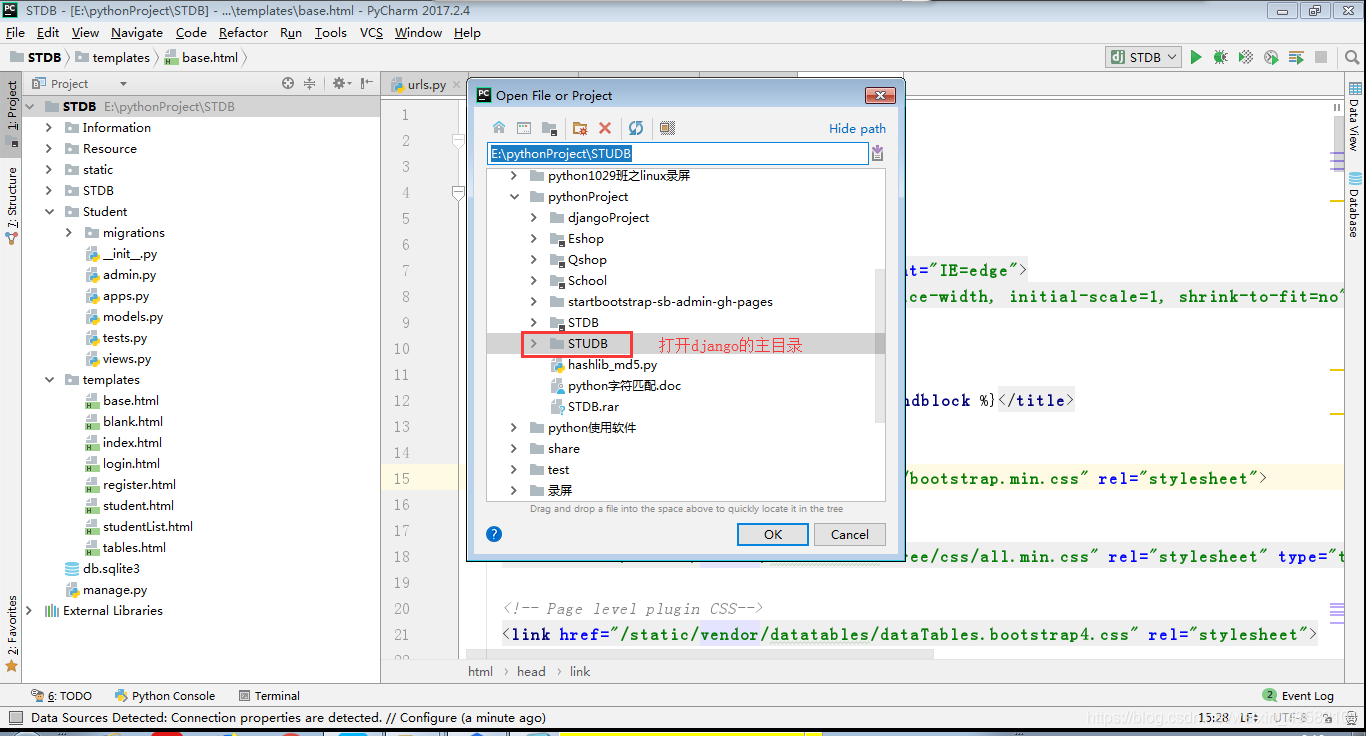Refresh the file tree in dialog

(x=636, y=128)
